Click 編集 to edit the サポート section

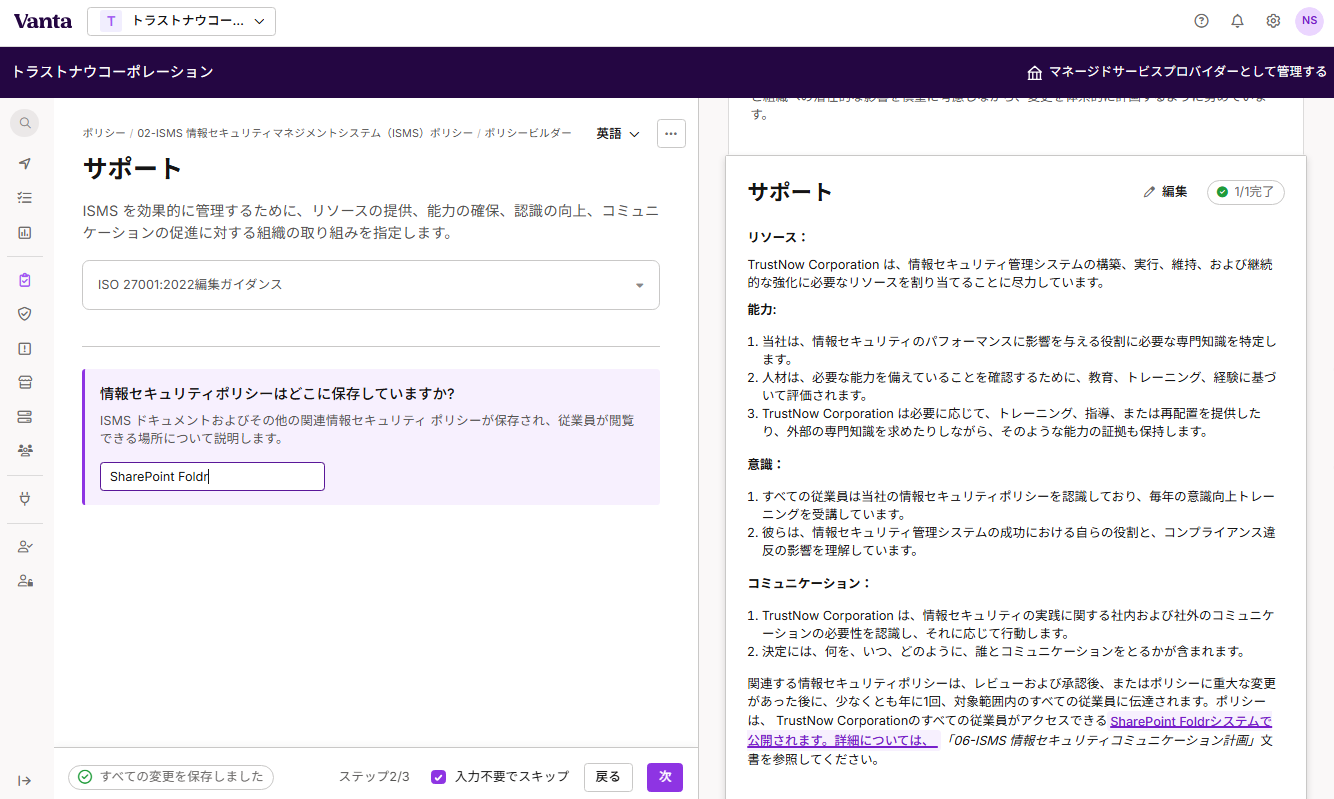click(1165, 192)
